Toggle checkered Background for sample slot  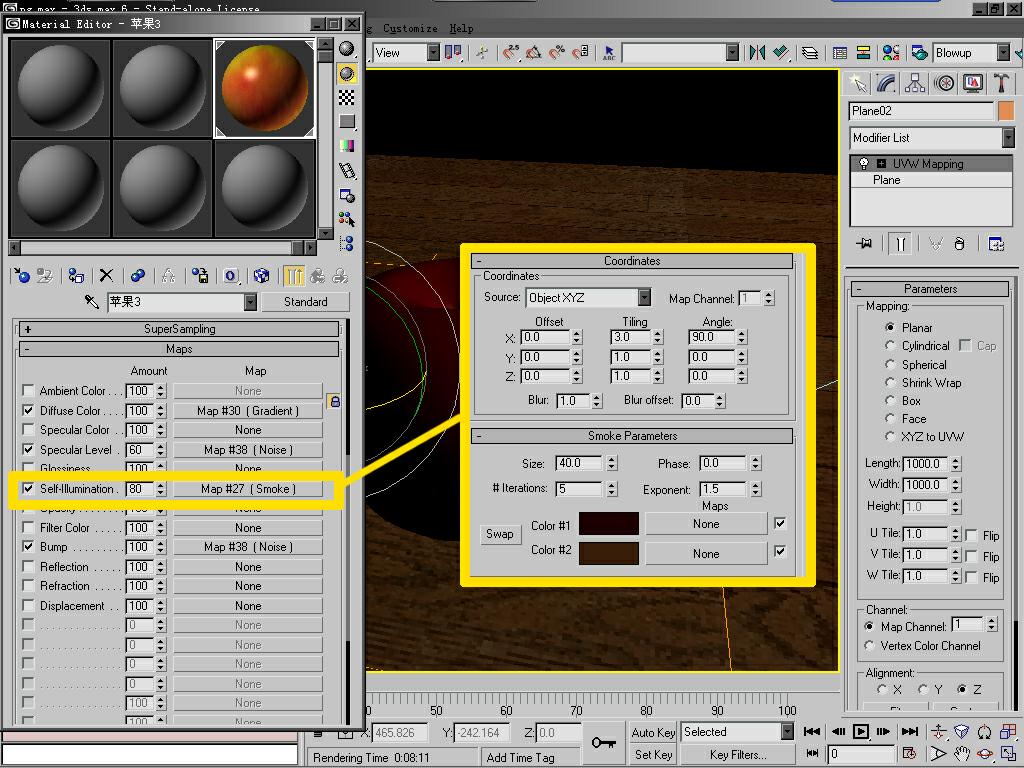tap(347, 97)
